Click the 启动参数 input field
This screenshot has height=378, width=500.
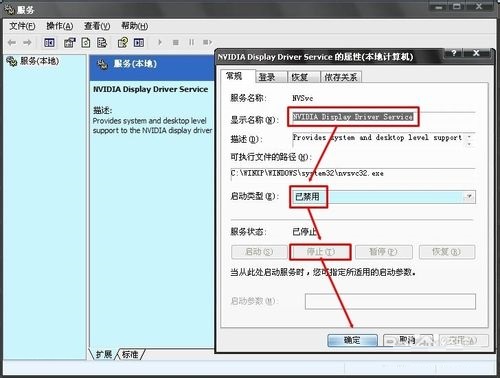point(390,301)
